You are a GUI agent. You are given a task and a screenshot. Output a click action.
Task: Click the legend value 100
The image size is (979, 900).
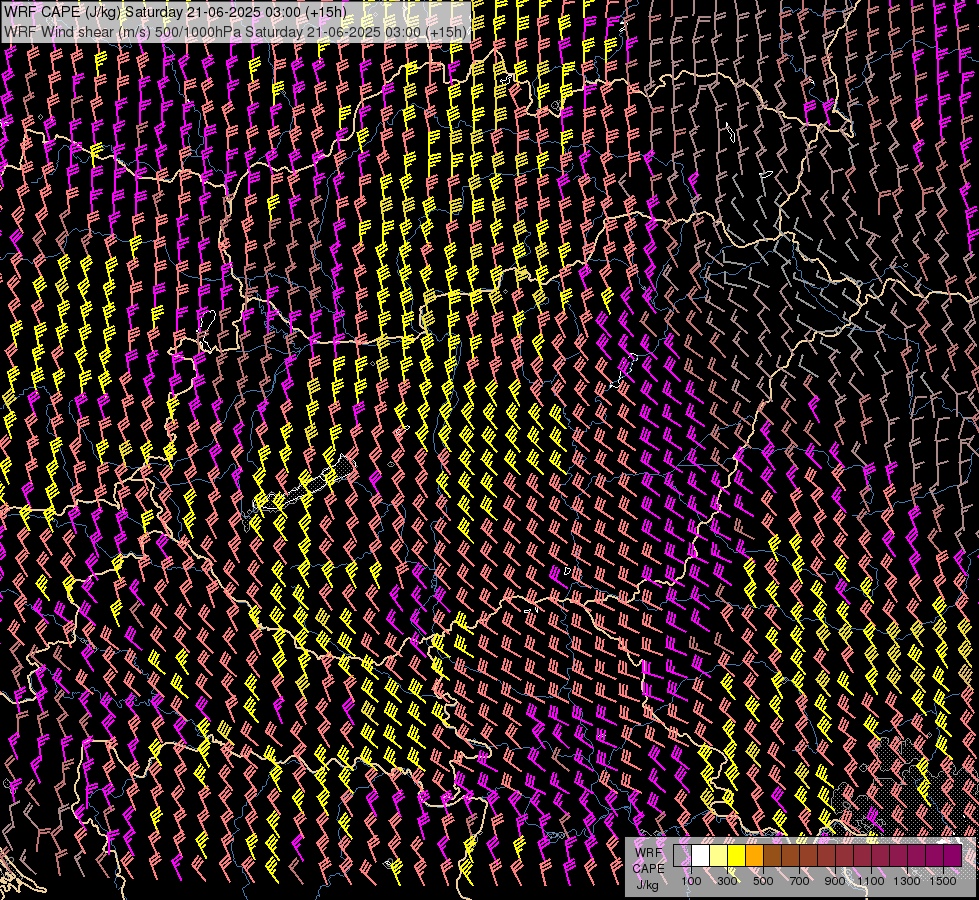tap(691, 881)
